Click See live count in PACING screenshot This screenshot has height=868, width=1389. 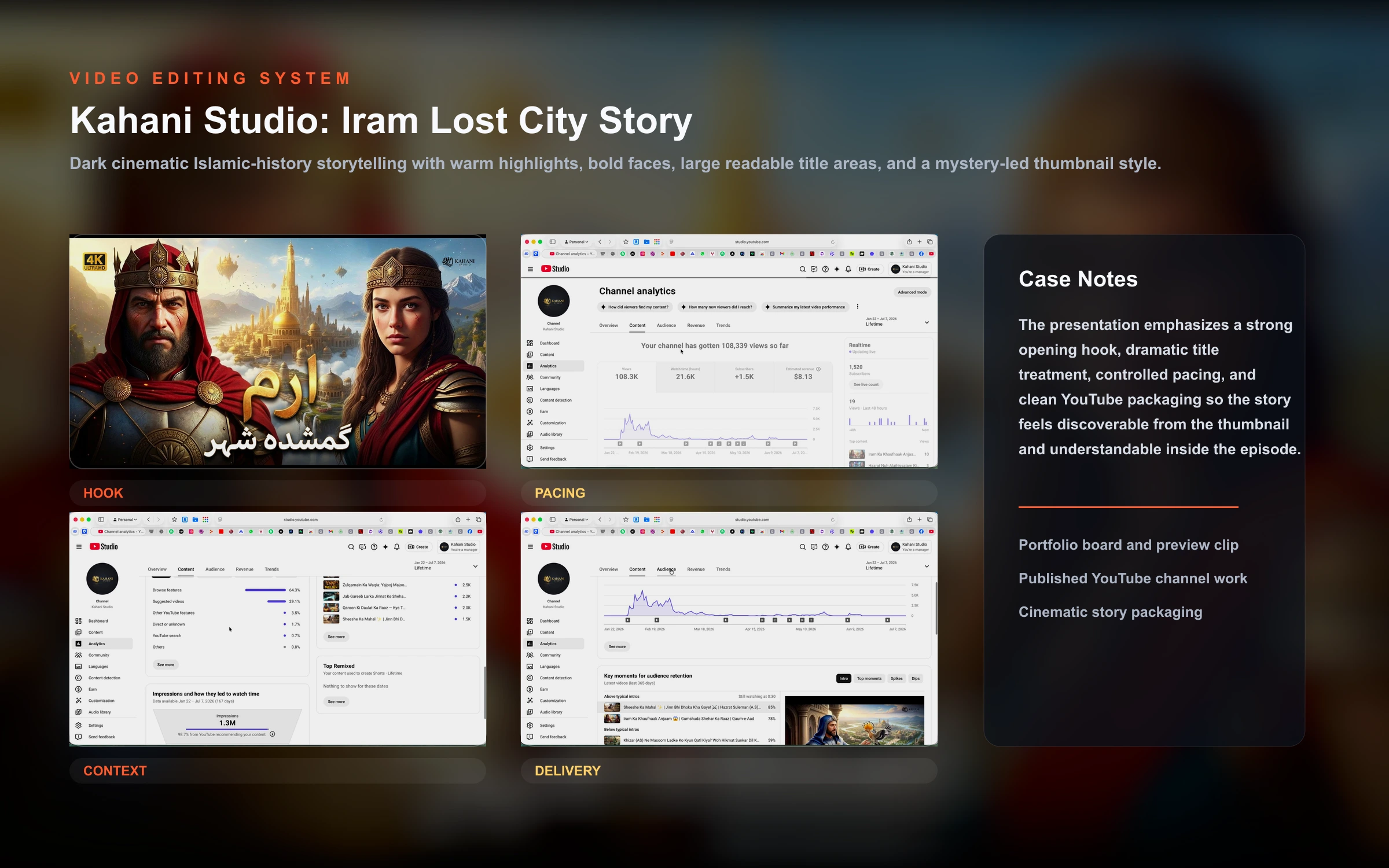point(866,384)
